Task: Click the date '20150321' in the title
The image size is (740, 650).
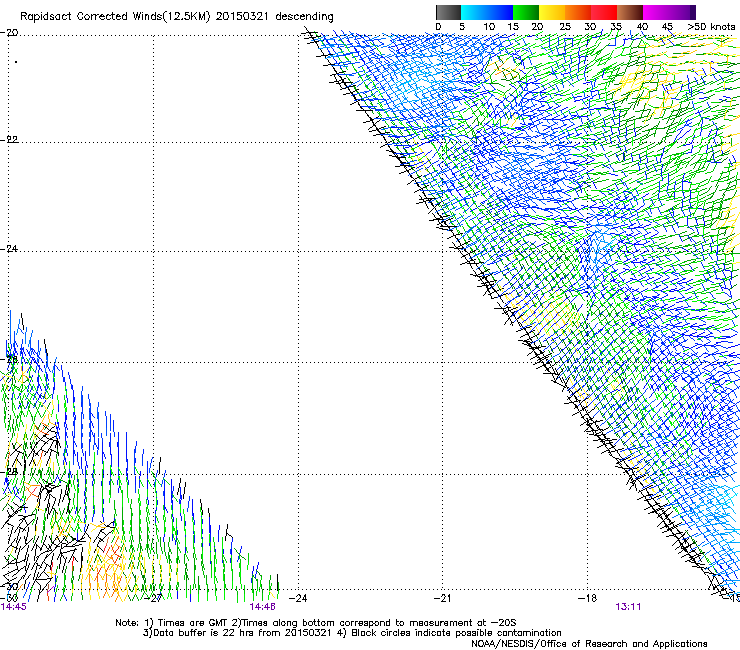Action: click(242, 17)
